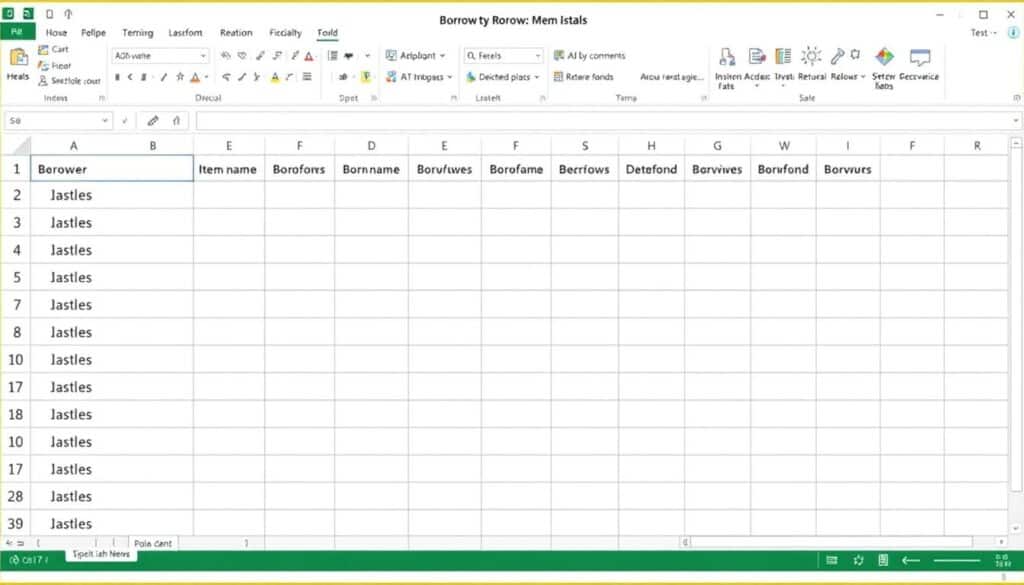Expand the formula bar with its arrow
Screen dimensions: 1024x585
click(x=1016, y=121)
